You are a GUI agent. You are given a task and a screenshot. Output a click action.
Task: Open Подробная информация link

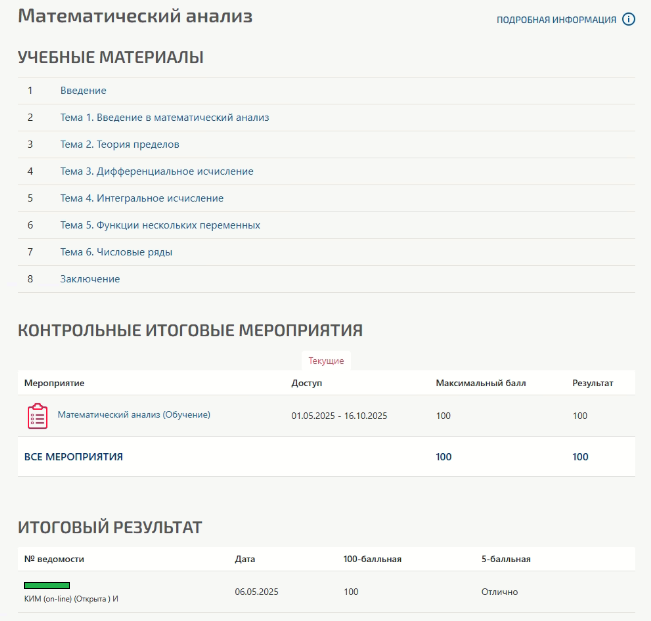(556, 20)
